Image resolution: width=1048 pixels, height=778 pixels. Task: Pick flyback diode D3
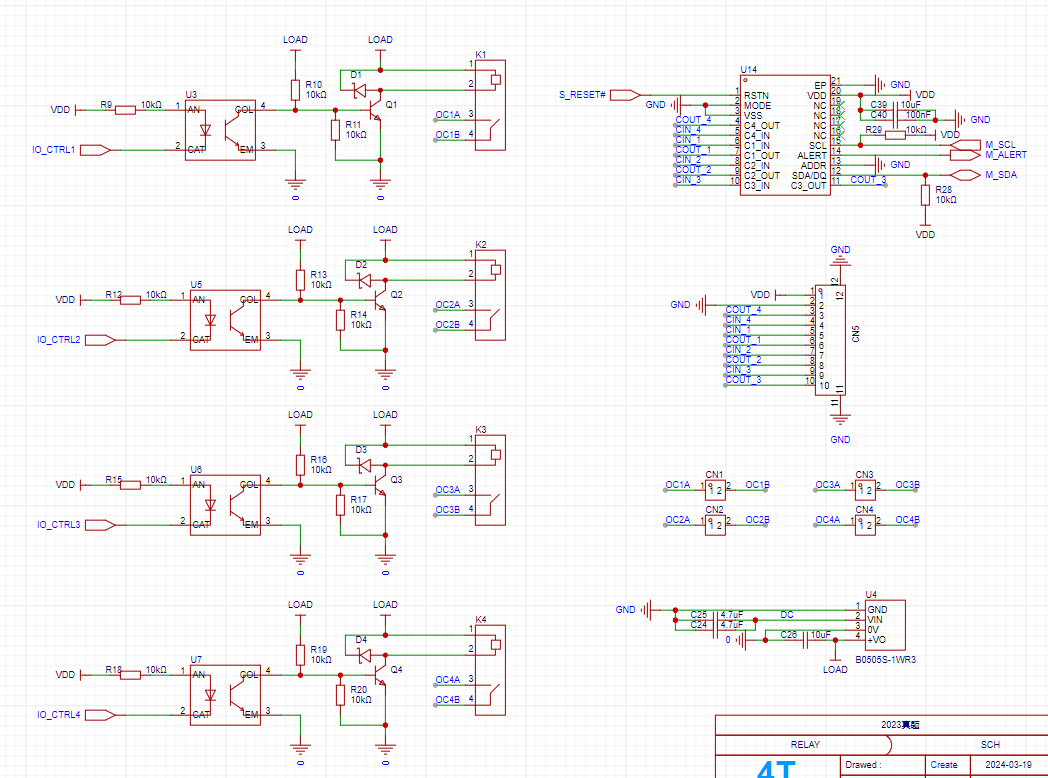point(365,465)
